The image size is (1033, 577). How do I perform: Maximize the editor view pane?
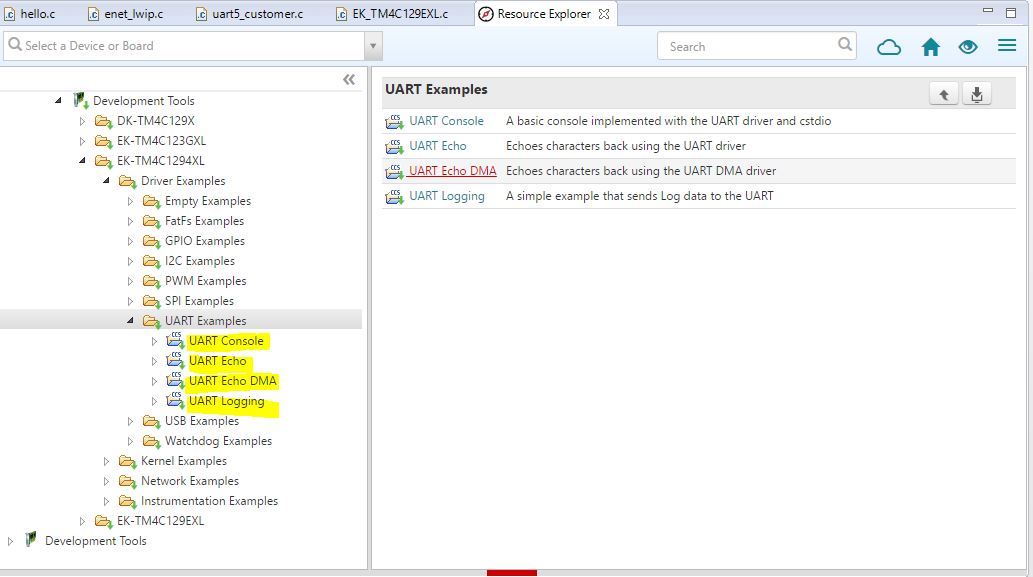(x=1011, y=13)
